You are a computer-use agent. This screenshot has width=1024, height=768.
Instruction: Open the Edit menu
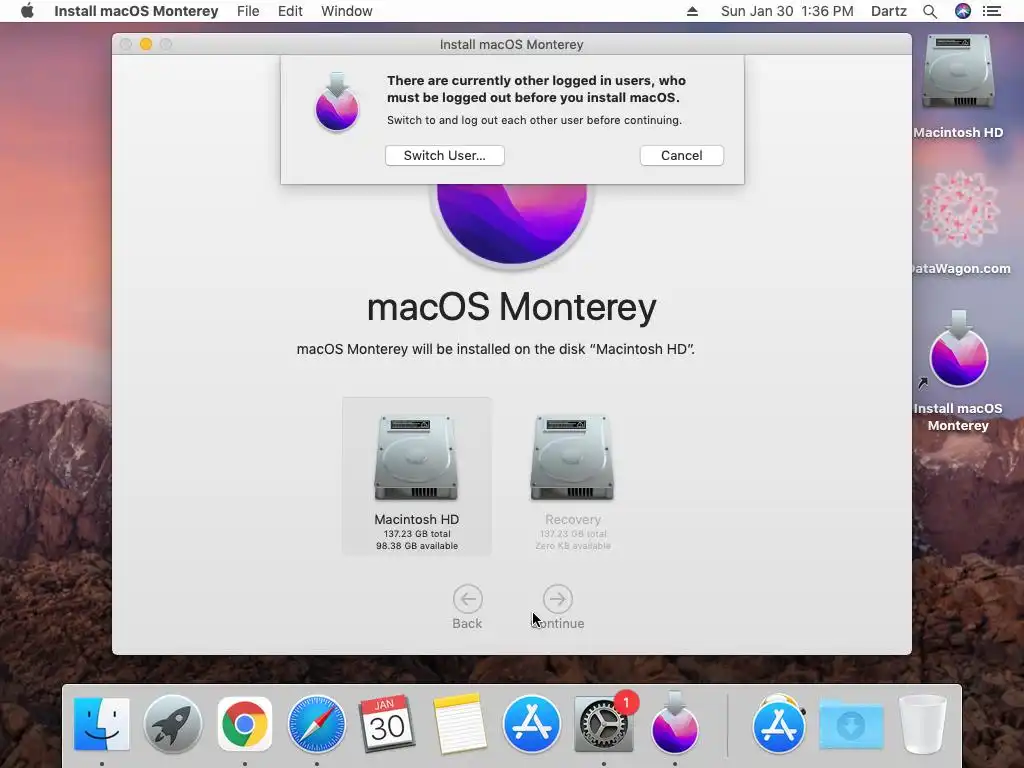point(290,11)
